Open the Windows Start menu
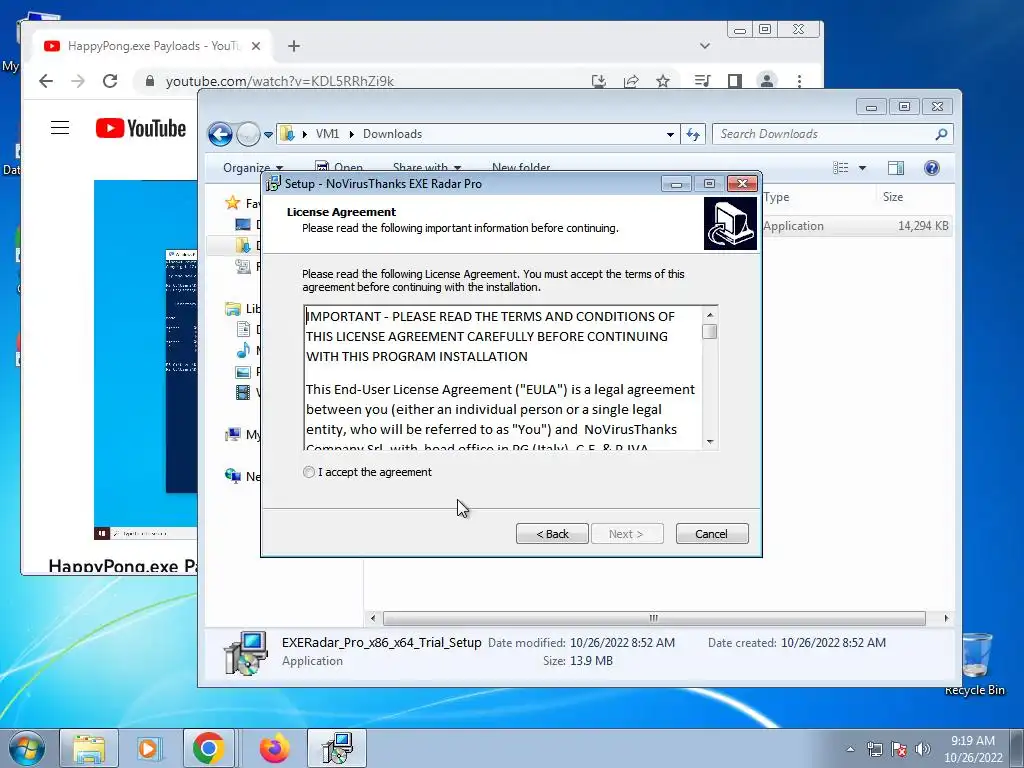Screen dimensions: 1024x768 [27, 748]
